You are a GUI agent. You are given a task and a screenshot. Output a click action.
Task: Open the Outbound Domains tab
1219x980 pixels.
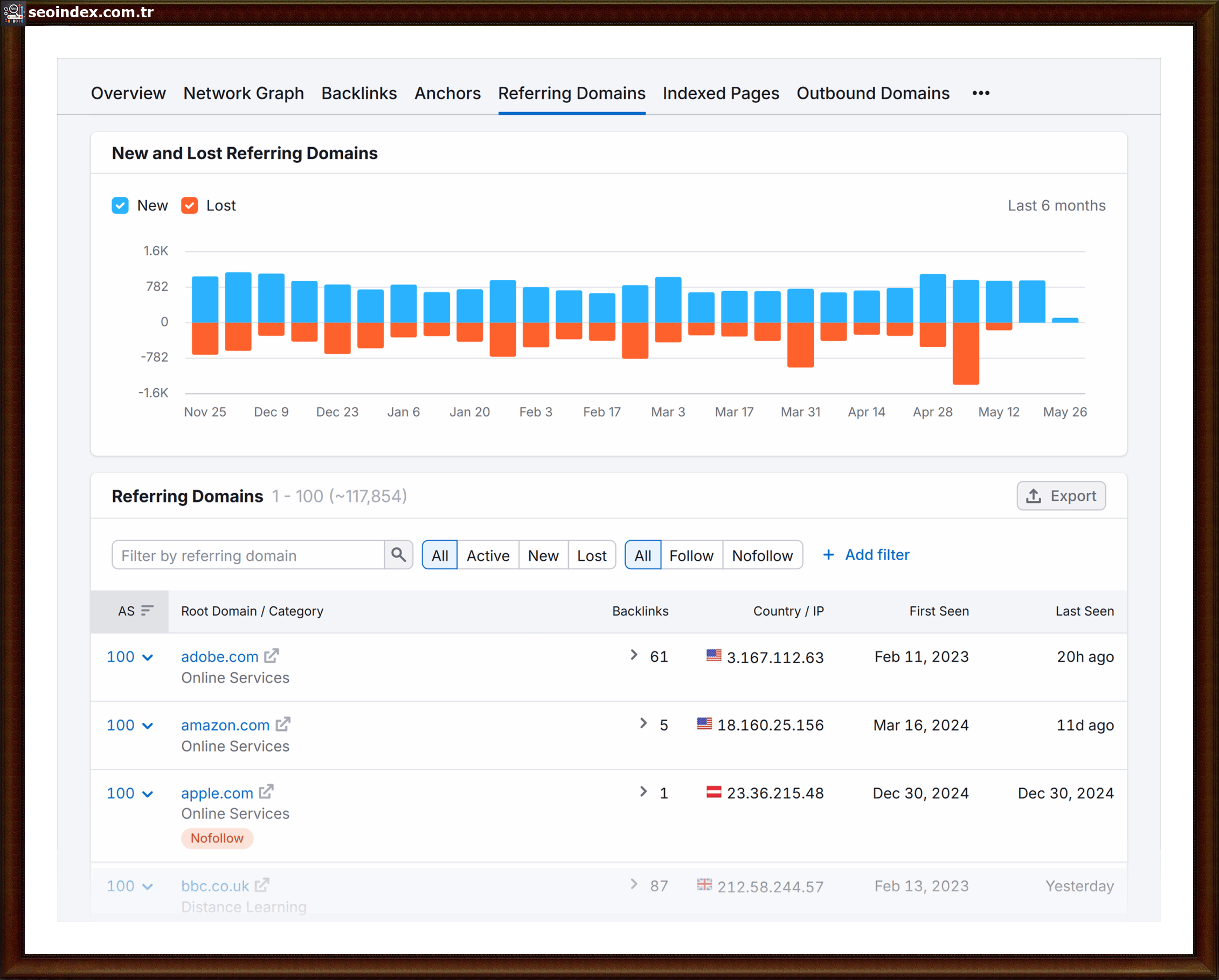pos(872,93)
